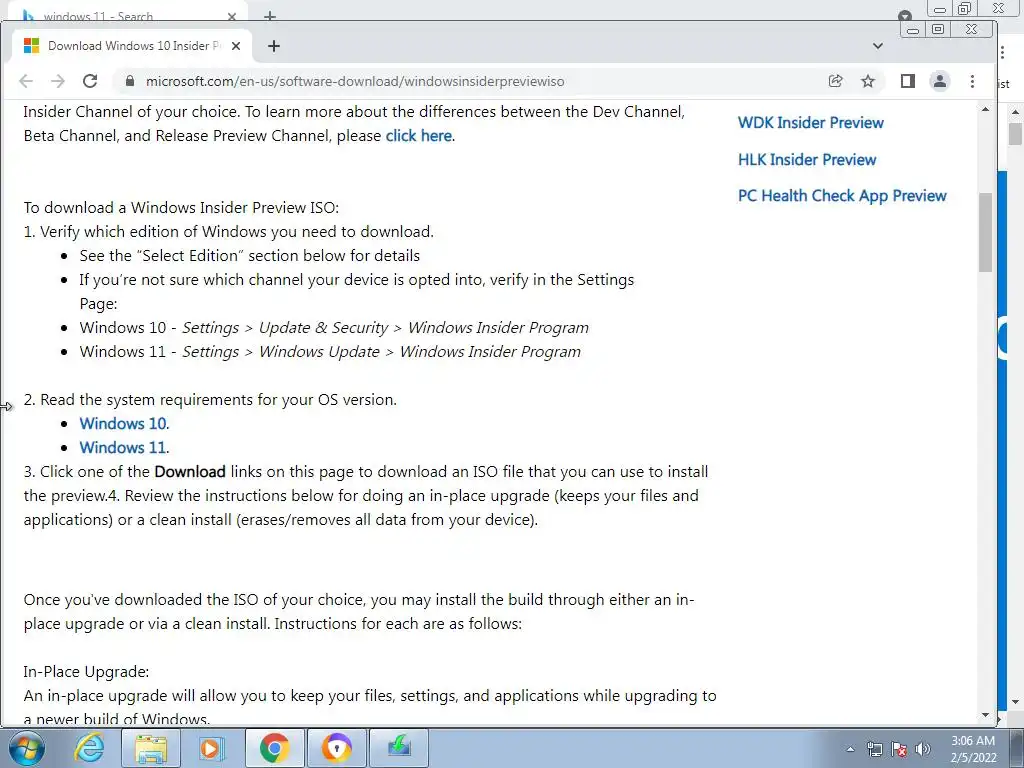Screen dimensions: 1024x768
Task: View site security lock icon
Action: point(129,81)
